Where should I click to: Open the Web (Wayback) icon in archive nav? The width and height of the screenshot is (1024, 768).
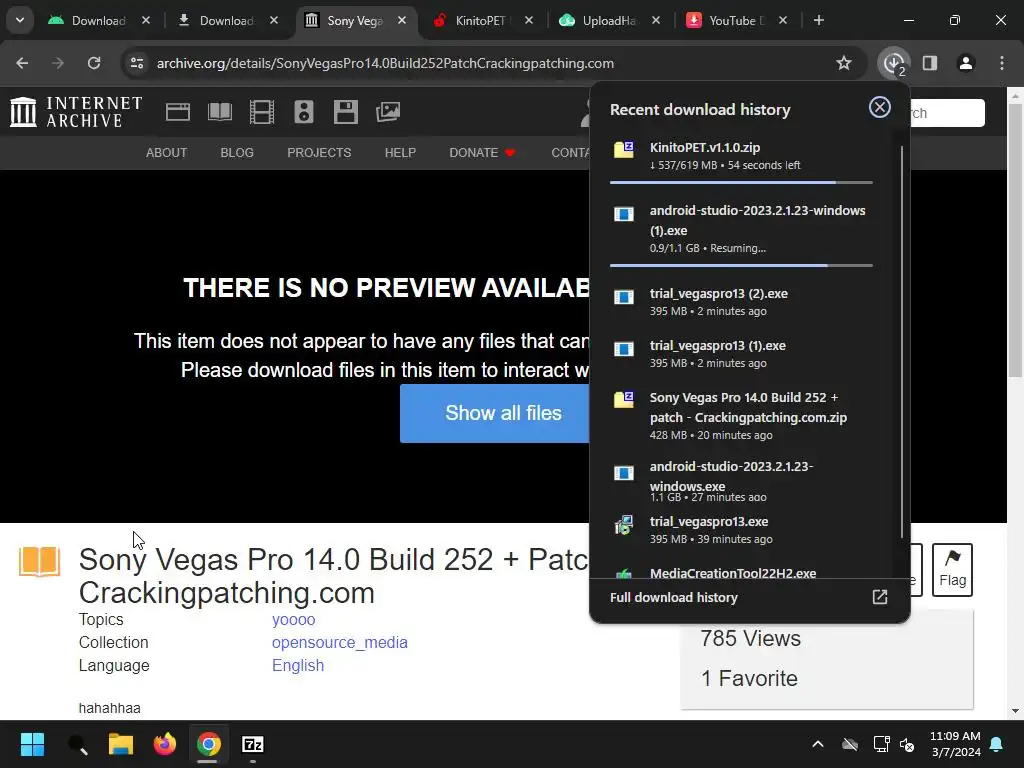click(178, 112)
